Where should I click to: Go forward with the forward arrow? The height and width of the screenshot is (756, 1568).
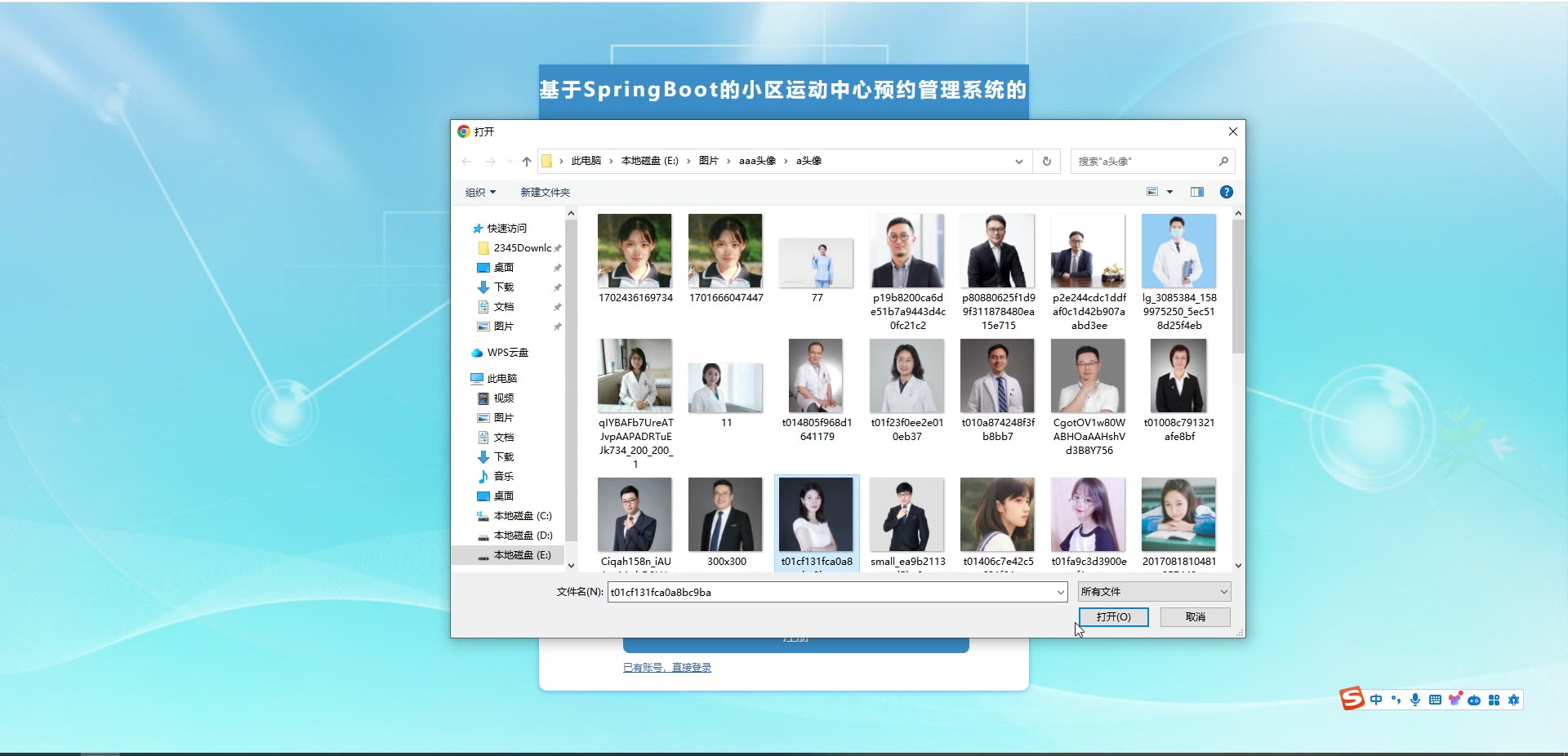coord(490,162)
